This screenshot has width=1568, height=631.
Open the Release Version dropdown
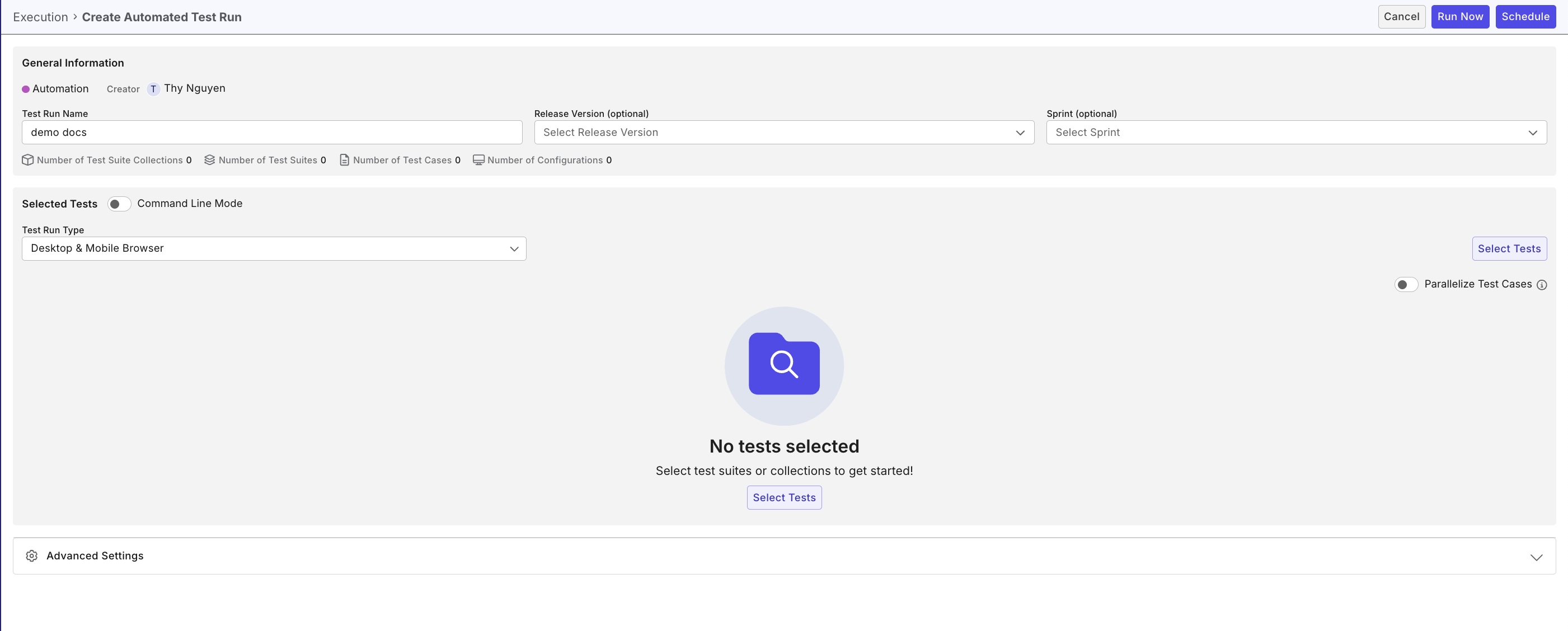coord(783,133)
